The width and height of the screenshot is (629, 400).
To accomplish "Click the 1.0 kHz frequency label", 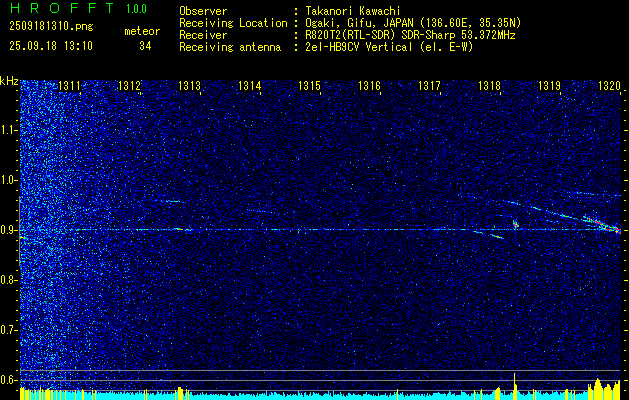I will point(9,180).
